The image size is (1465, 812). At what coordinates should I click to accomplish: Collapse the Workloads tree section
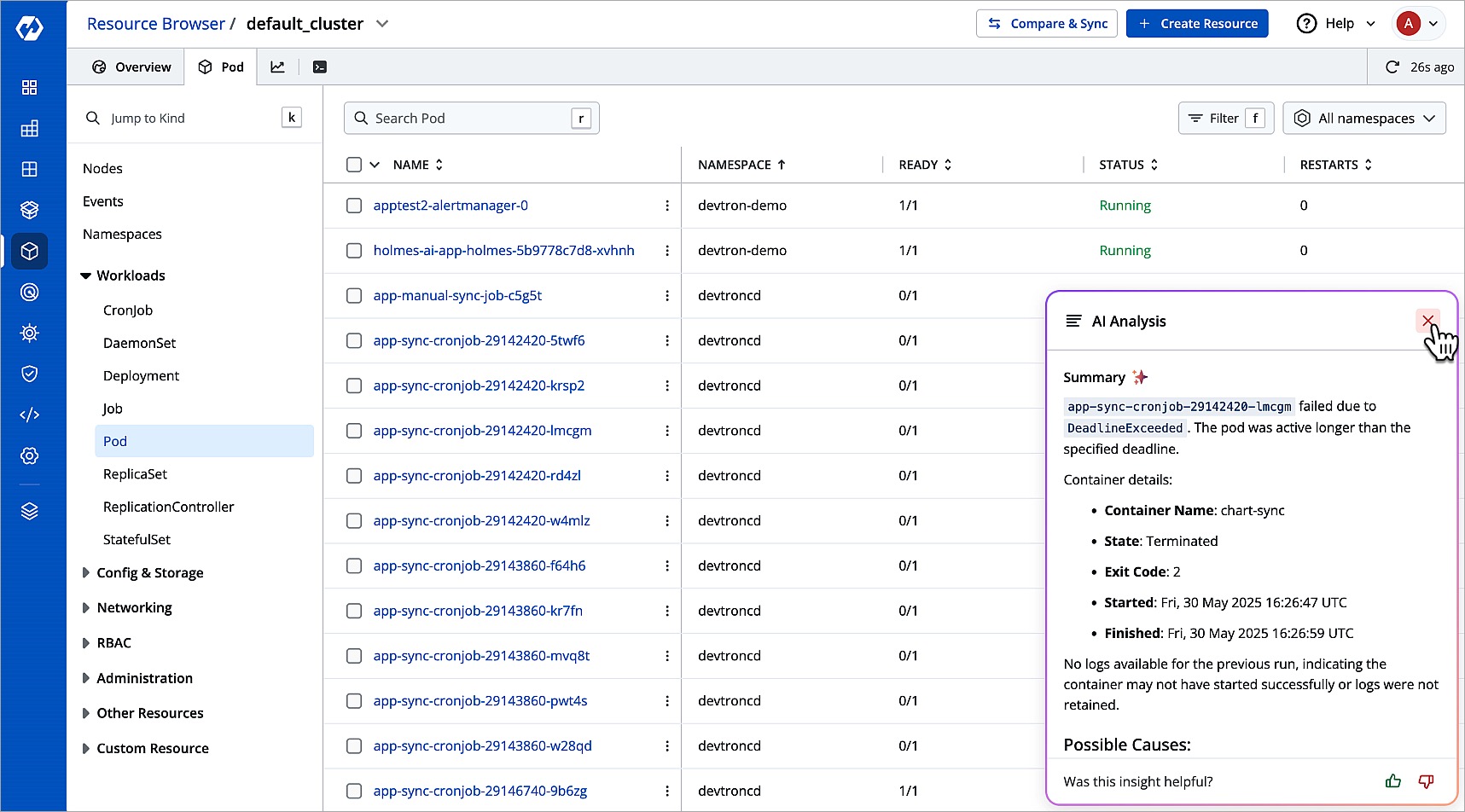[x=85, y=275]
